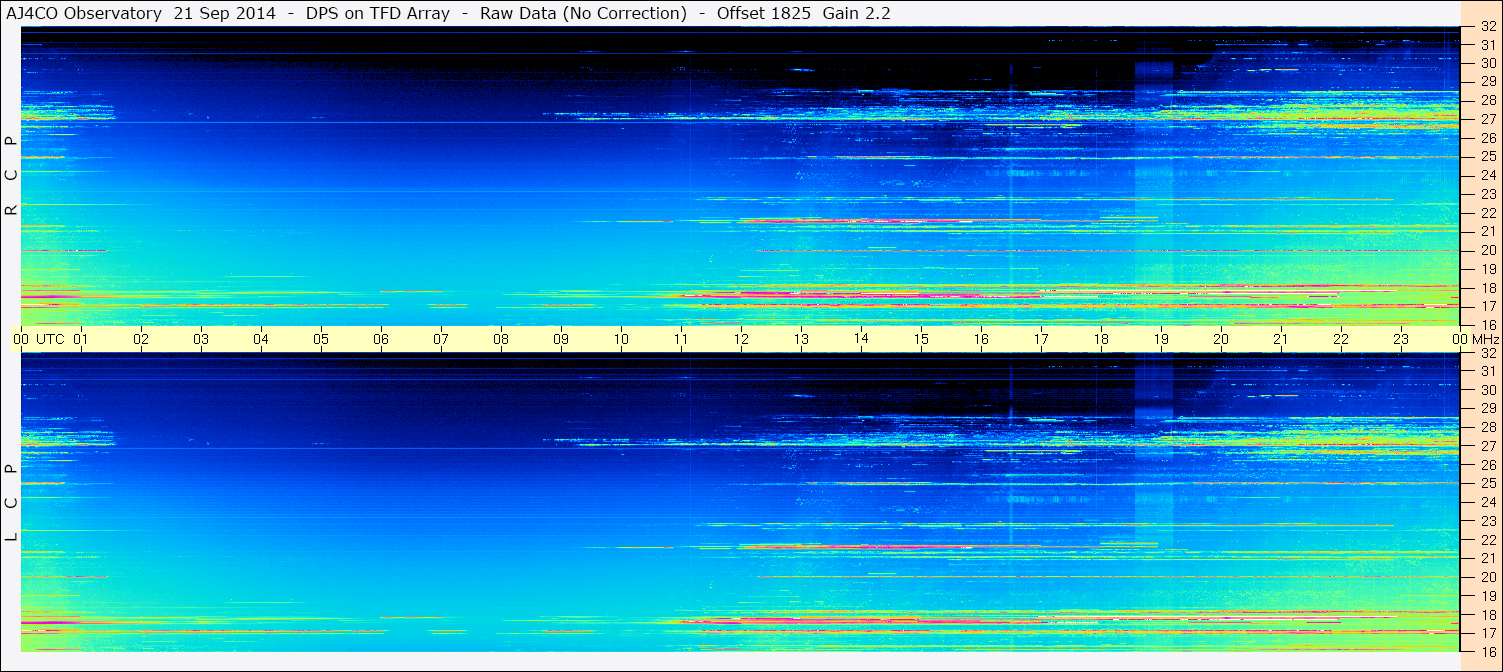The image size is (1503, 672).
Task: Click Raw Data (No Correction) header text
Action: (583, 13)
